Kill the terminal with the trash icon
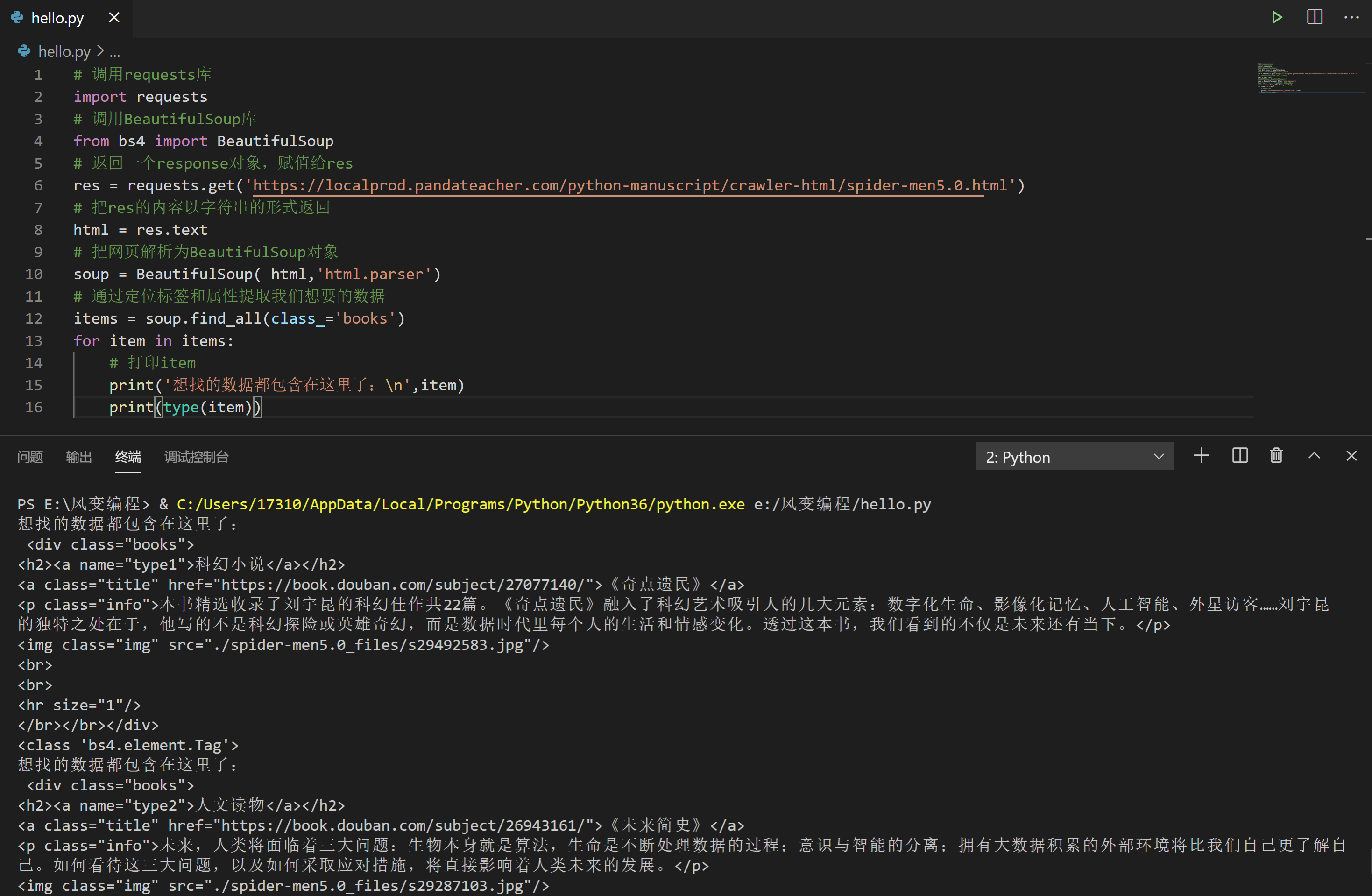 [1276, 456]
